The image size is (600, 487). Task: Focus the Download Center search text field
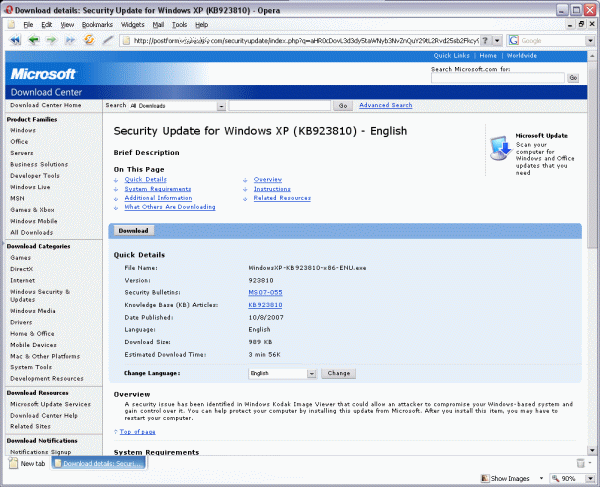279,106
